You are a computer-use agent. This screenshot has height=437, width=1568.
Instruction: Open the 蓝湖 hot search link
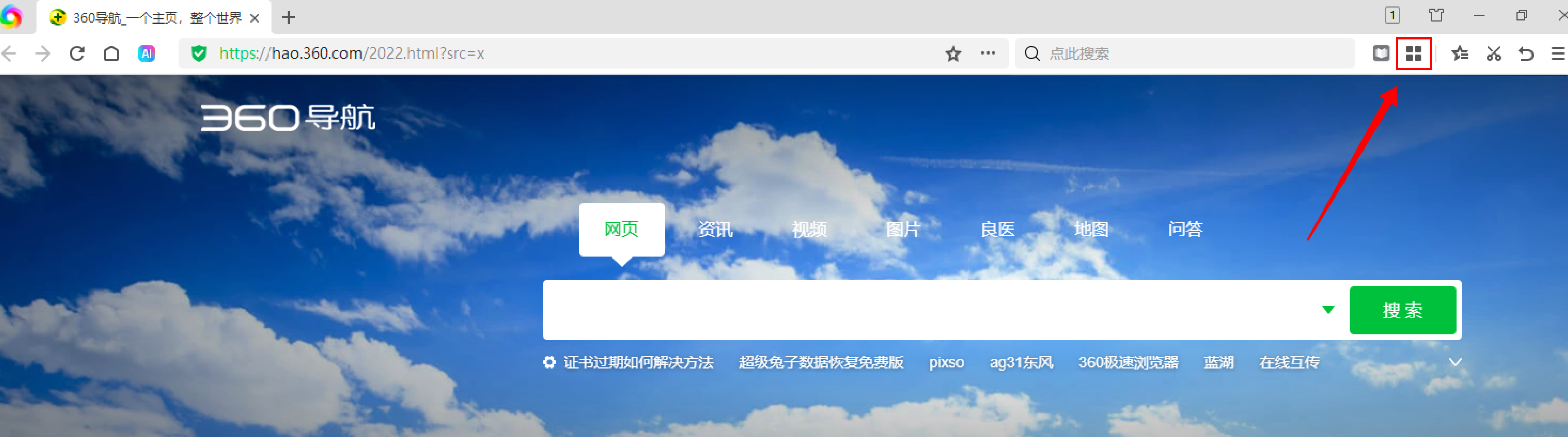click(x=1219, y=363)
